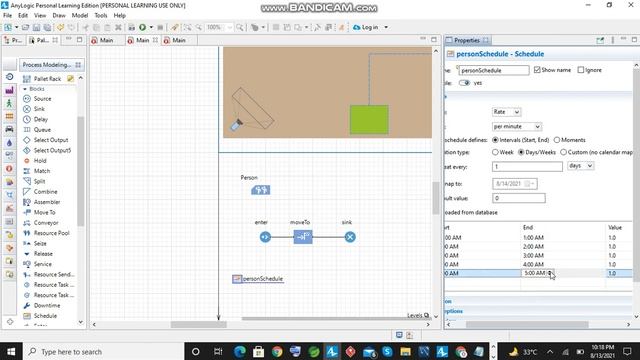Select the Match block in the palette
This screenshot has width=640, height=360.
click(x=37, y=171)
